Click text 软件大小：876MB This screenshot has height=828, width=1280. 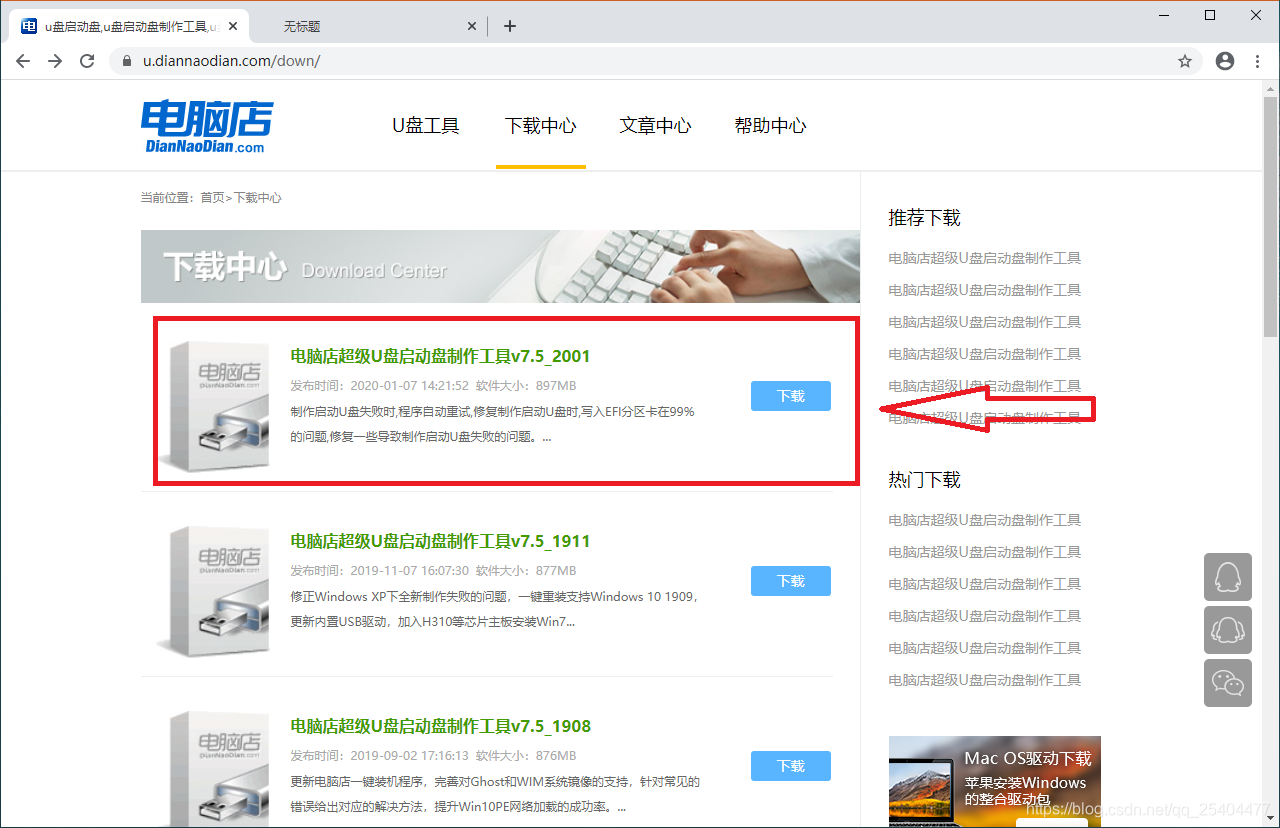click(x=526, y=756)
